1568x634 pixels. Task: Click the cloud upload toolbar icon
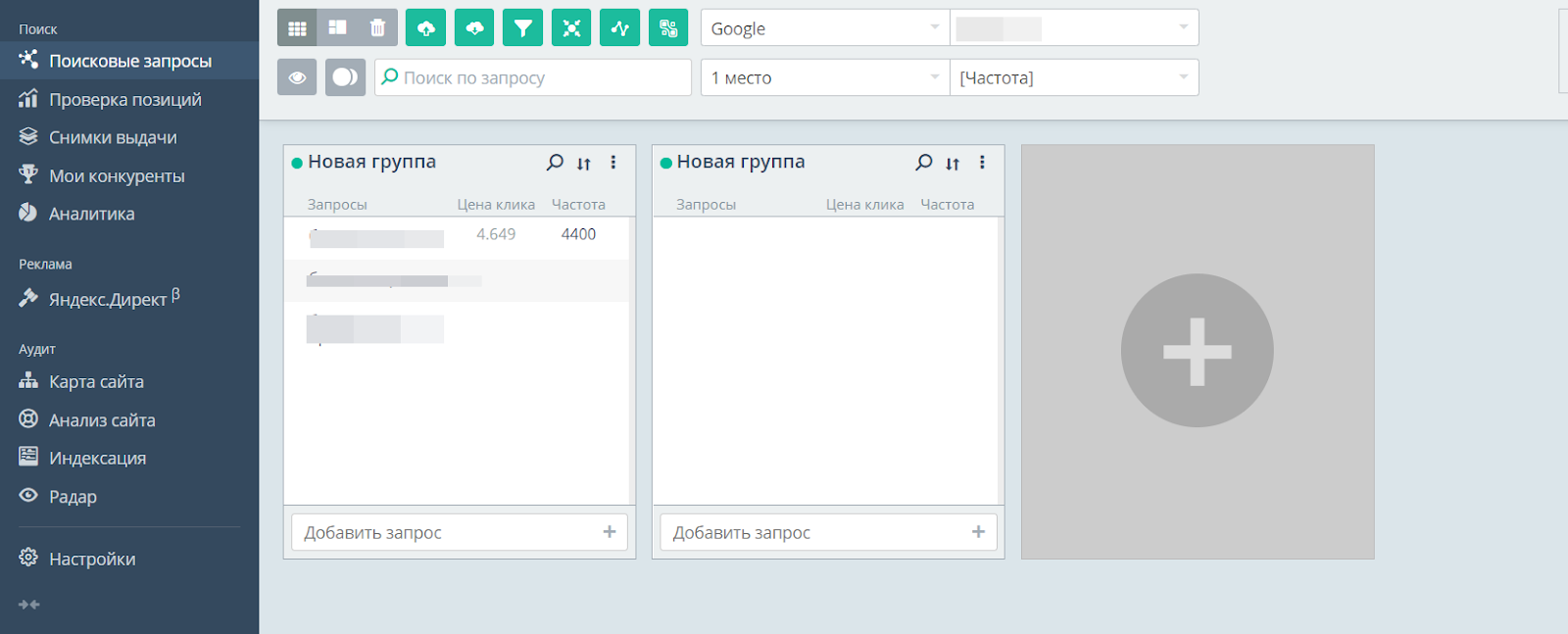(x=425, y=28)
